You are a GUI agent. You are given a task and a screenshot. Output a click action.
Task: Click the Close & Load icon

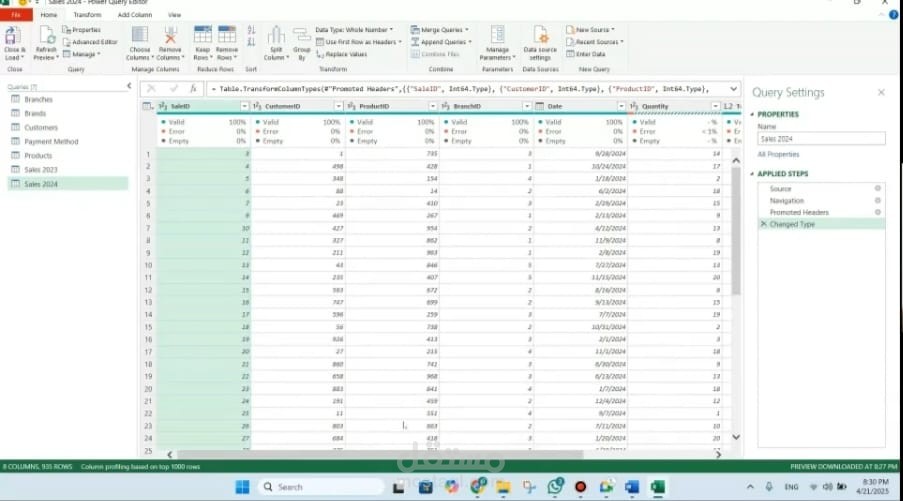(x=12, y=37)
